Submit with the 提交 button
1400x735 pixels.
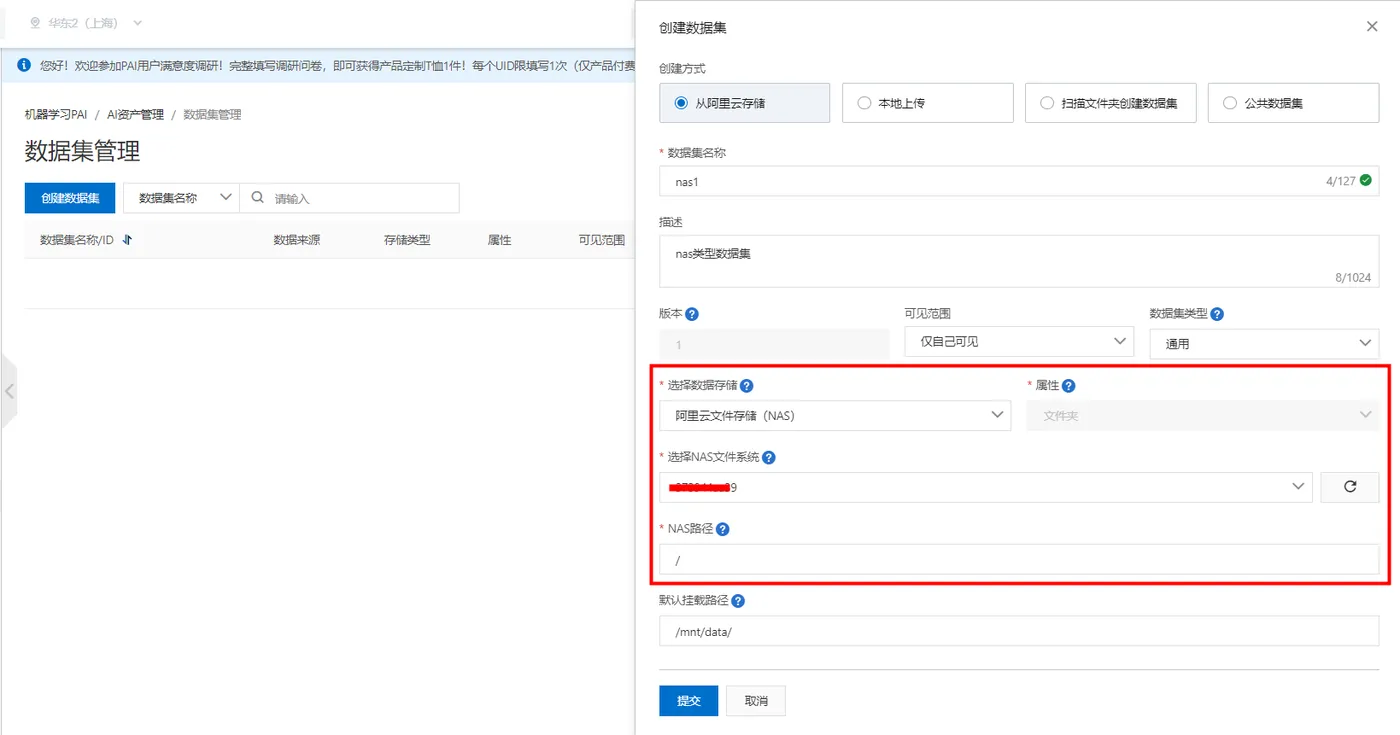[688, 701]
